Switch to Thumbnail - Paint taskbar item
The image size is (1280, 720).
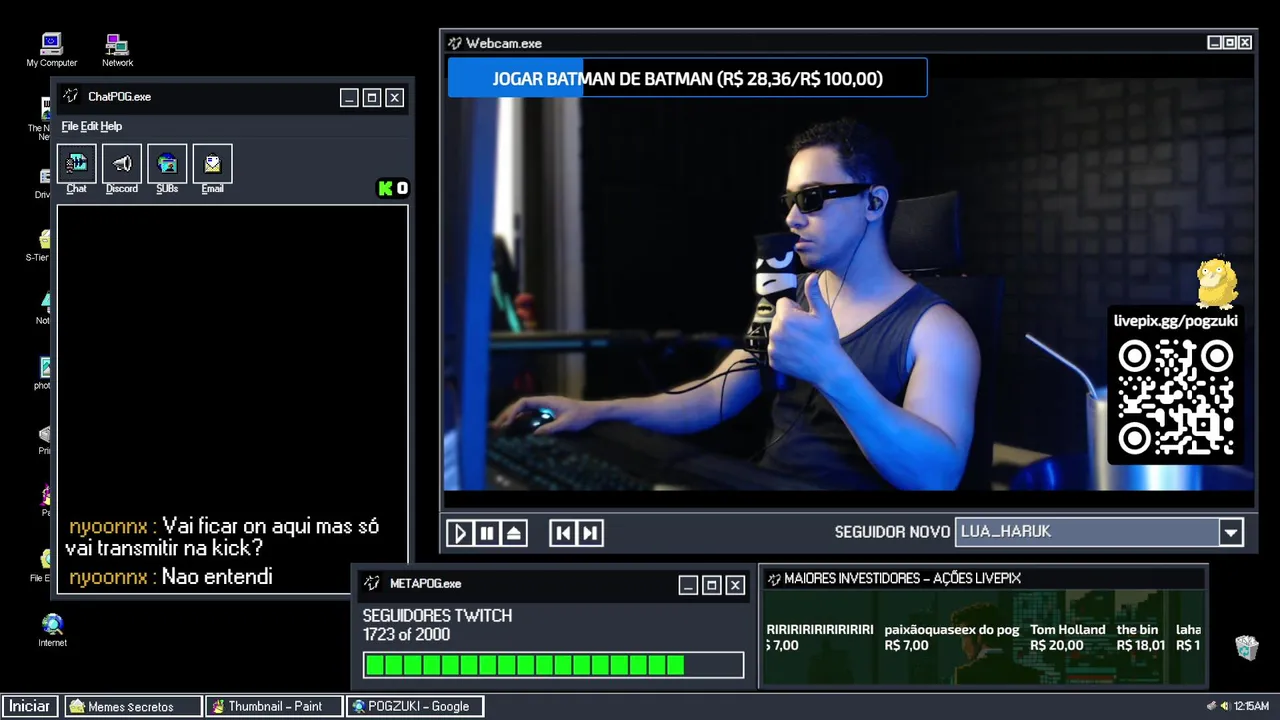274,706
